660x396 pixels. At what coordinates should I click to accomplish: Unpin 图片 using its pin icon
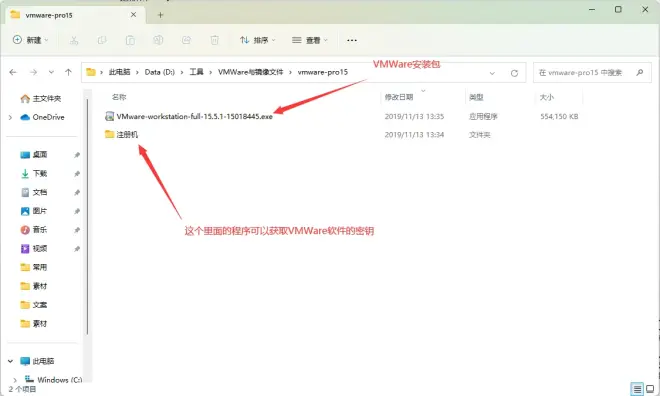[x=77, y=211]
